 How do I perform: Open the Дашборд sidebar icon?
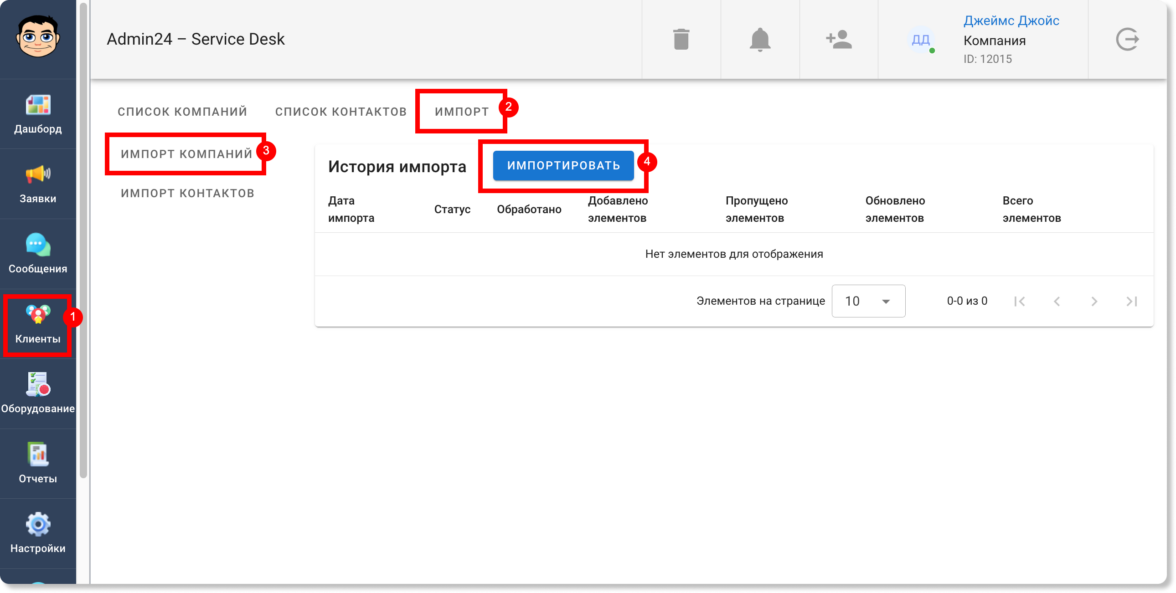click(x=38, y=106)
